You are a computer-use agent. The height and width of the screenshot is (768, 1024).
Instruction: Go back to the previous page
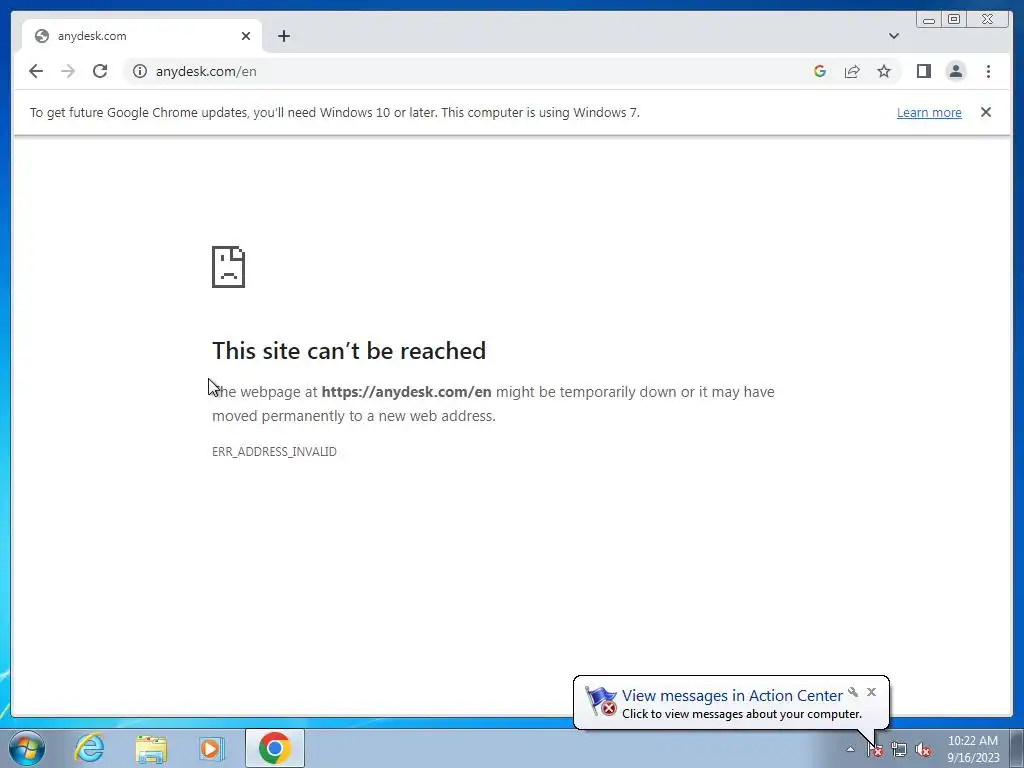(36, 71)
